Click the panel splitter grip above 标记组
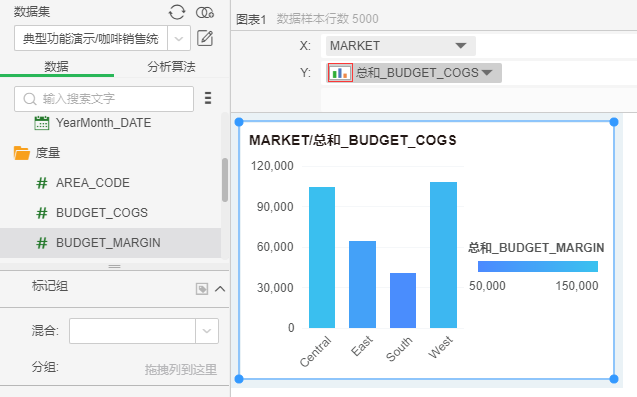637x397 pixels. point(114,267)
